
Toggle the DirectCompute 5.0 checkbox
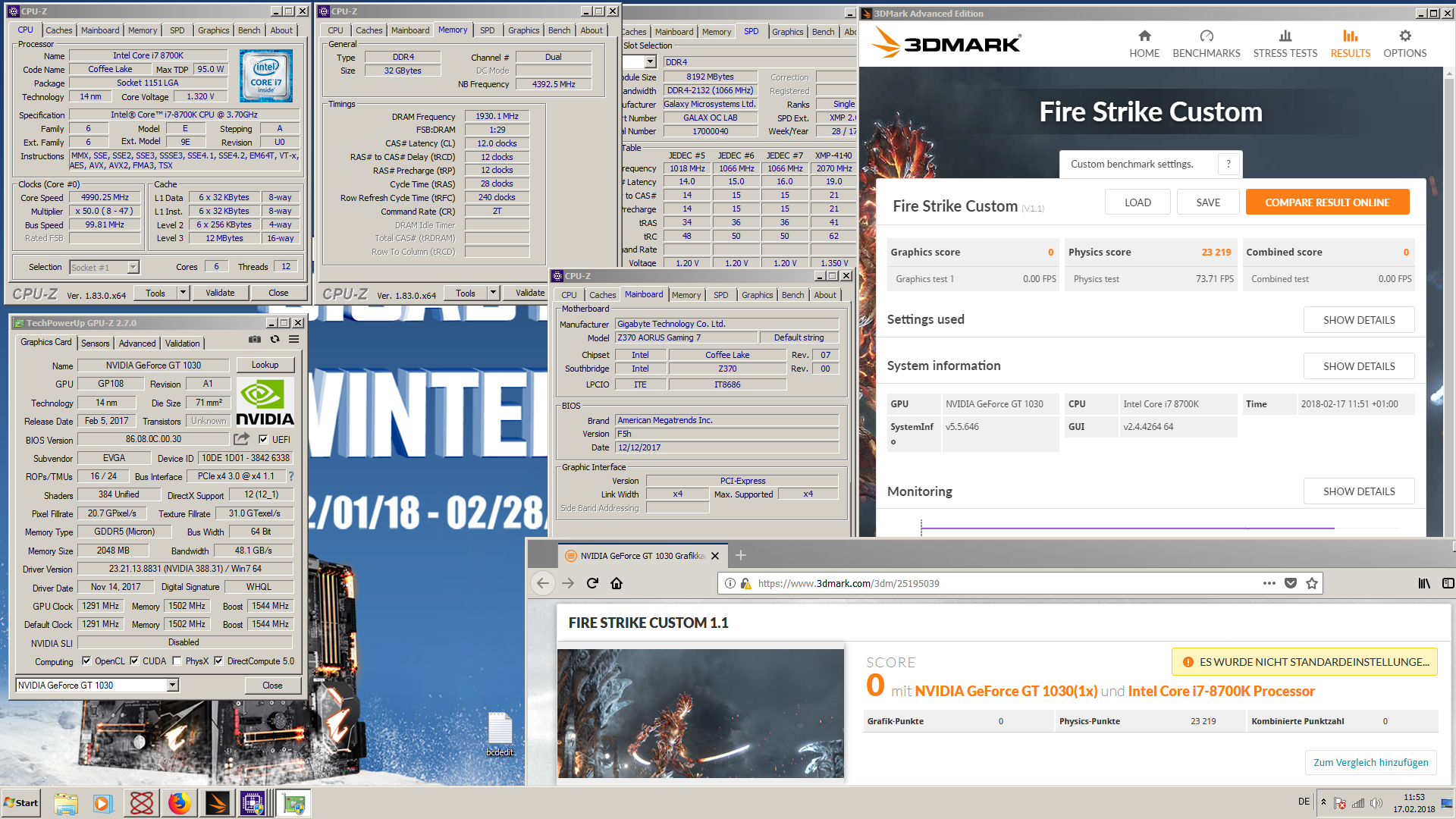(218, 661)
